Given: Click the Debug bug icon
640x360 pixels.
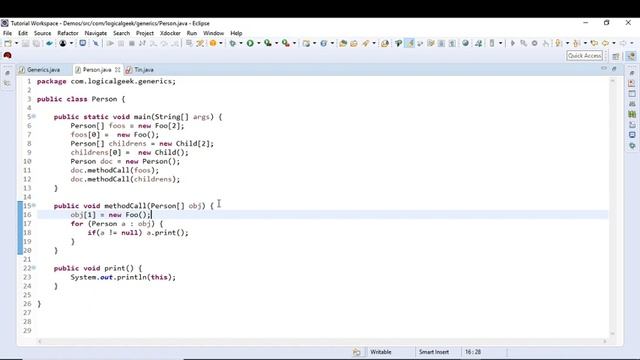Looking at the screenshot, I should click(232, 43).
